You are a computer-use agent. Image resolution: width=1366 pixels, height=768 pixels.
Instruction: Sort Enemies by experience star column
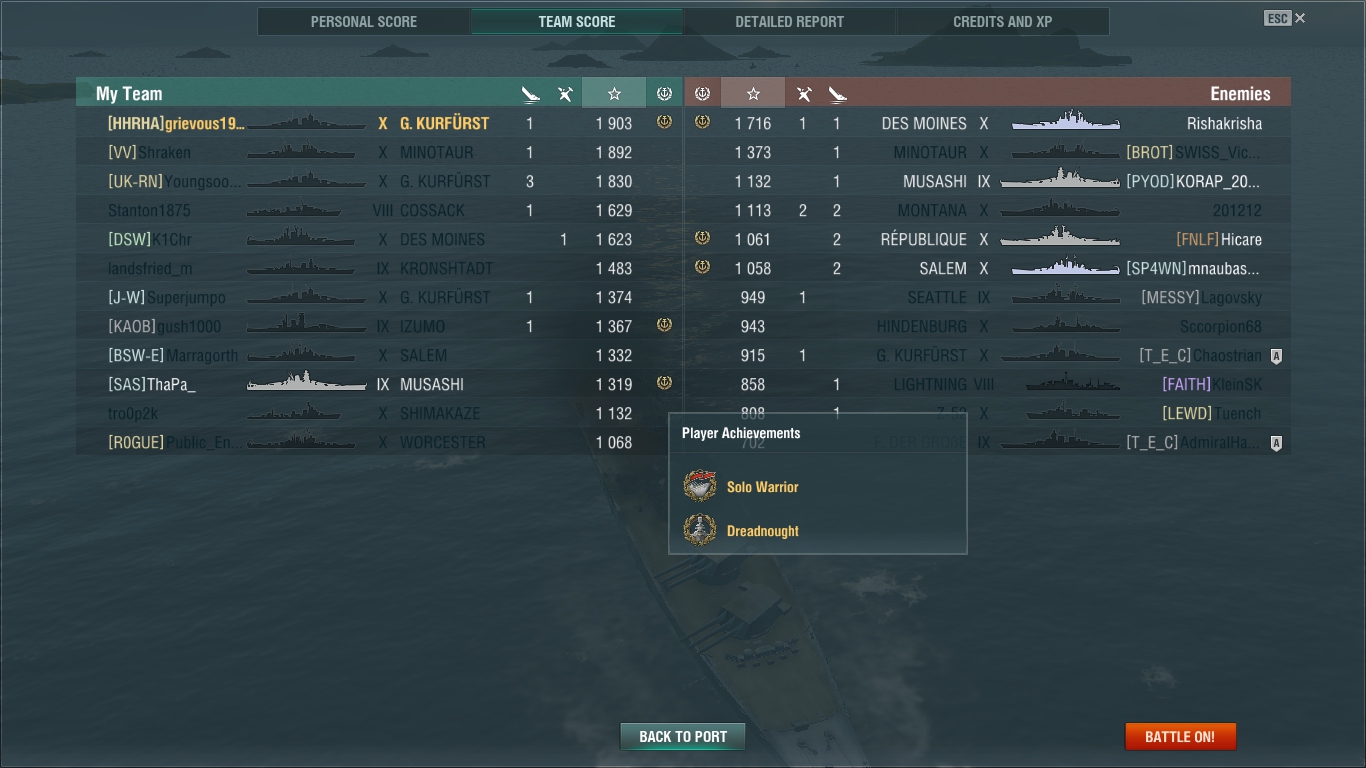coord(753,93)
